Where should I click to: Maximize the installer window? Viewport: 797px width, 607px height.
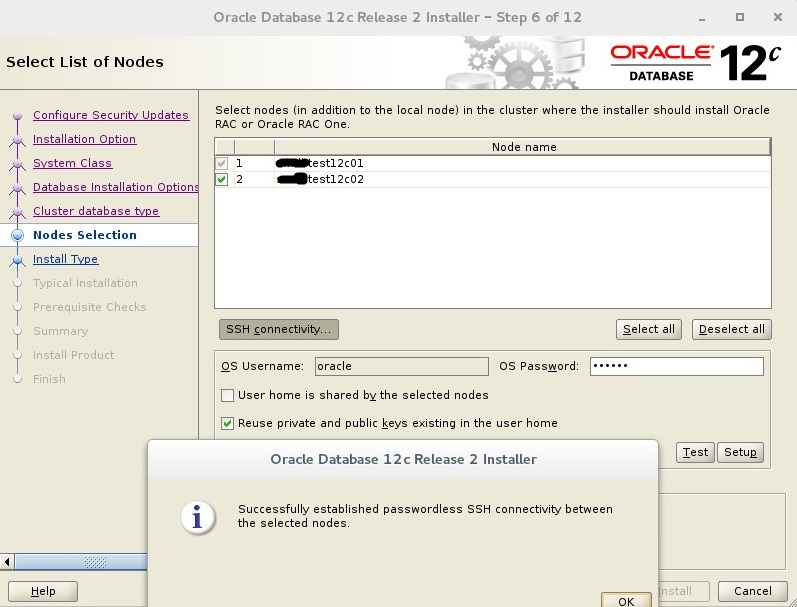740,17
